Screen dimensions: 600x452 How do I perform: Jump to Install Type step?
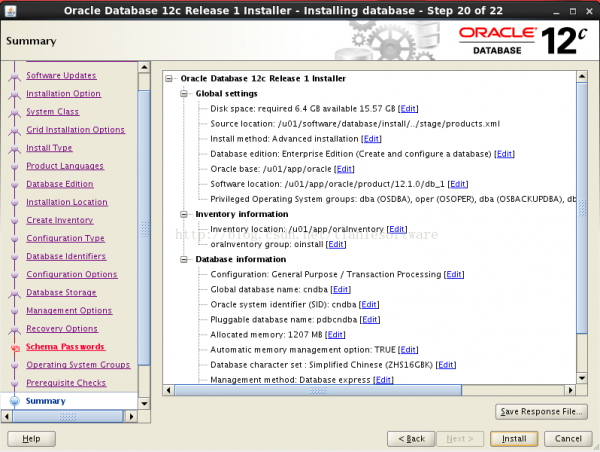coord(49,148)
